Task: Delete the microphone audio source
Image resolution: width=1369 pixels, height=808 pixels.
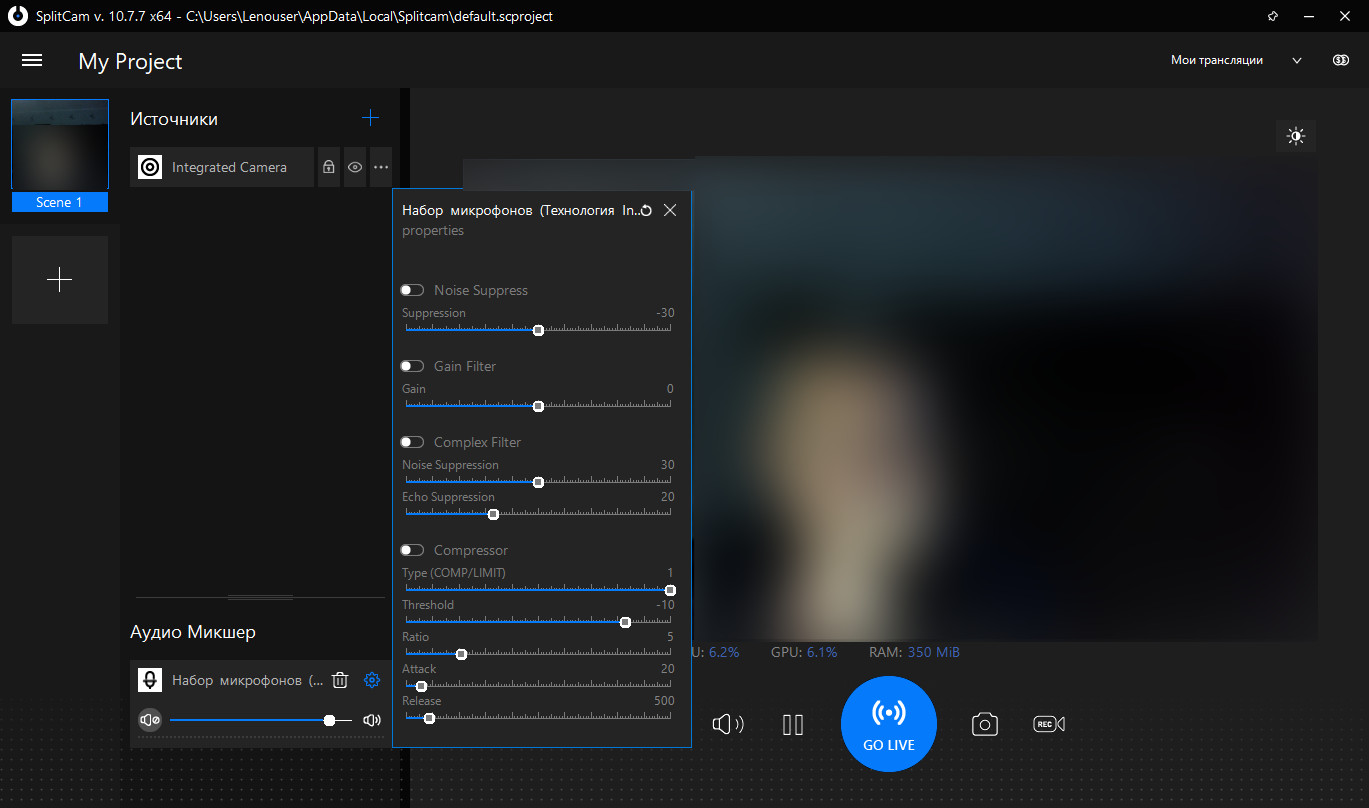Action: pos(340,680)
